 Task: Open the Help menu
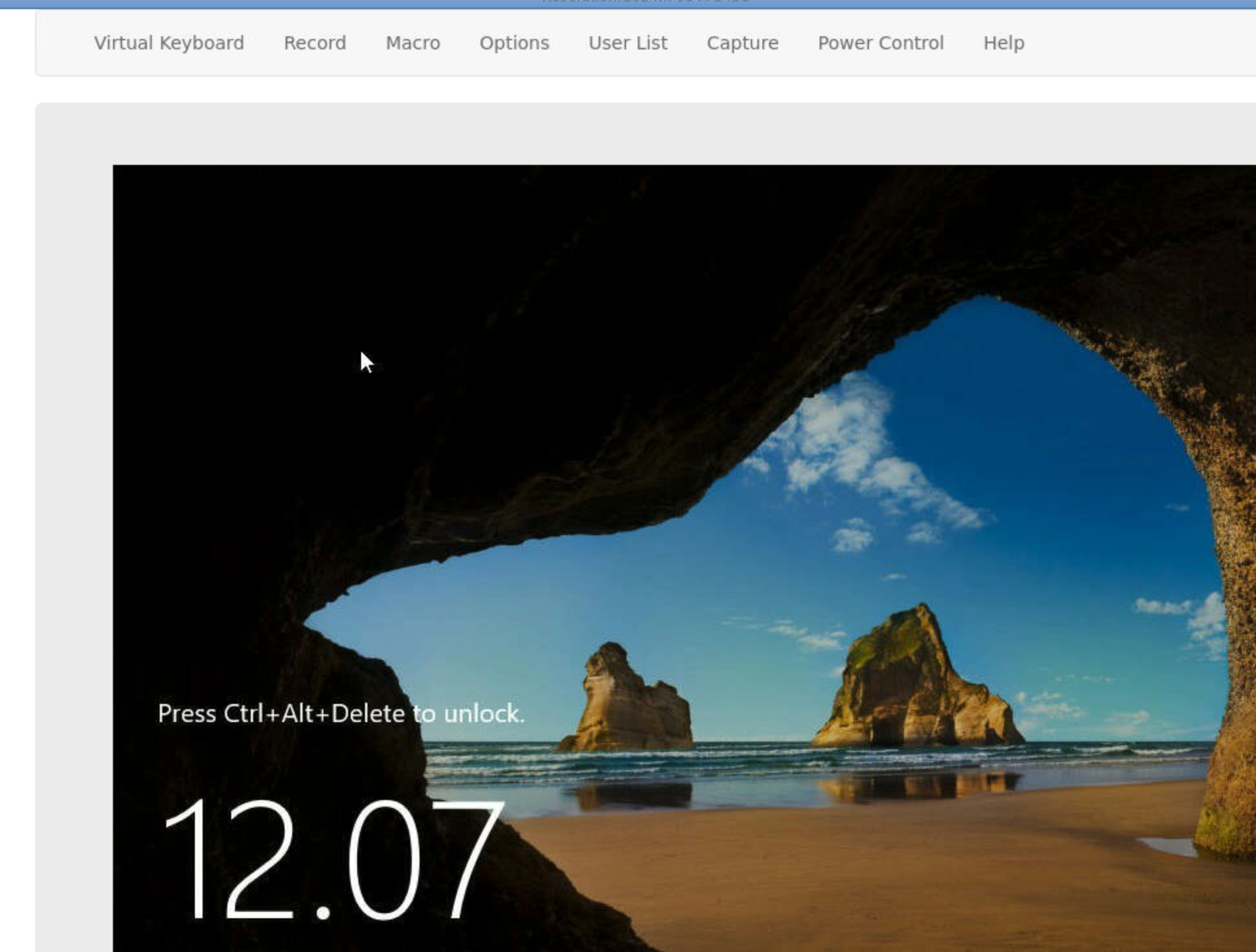(1003, 43)
